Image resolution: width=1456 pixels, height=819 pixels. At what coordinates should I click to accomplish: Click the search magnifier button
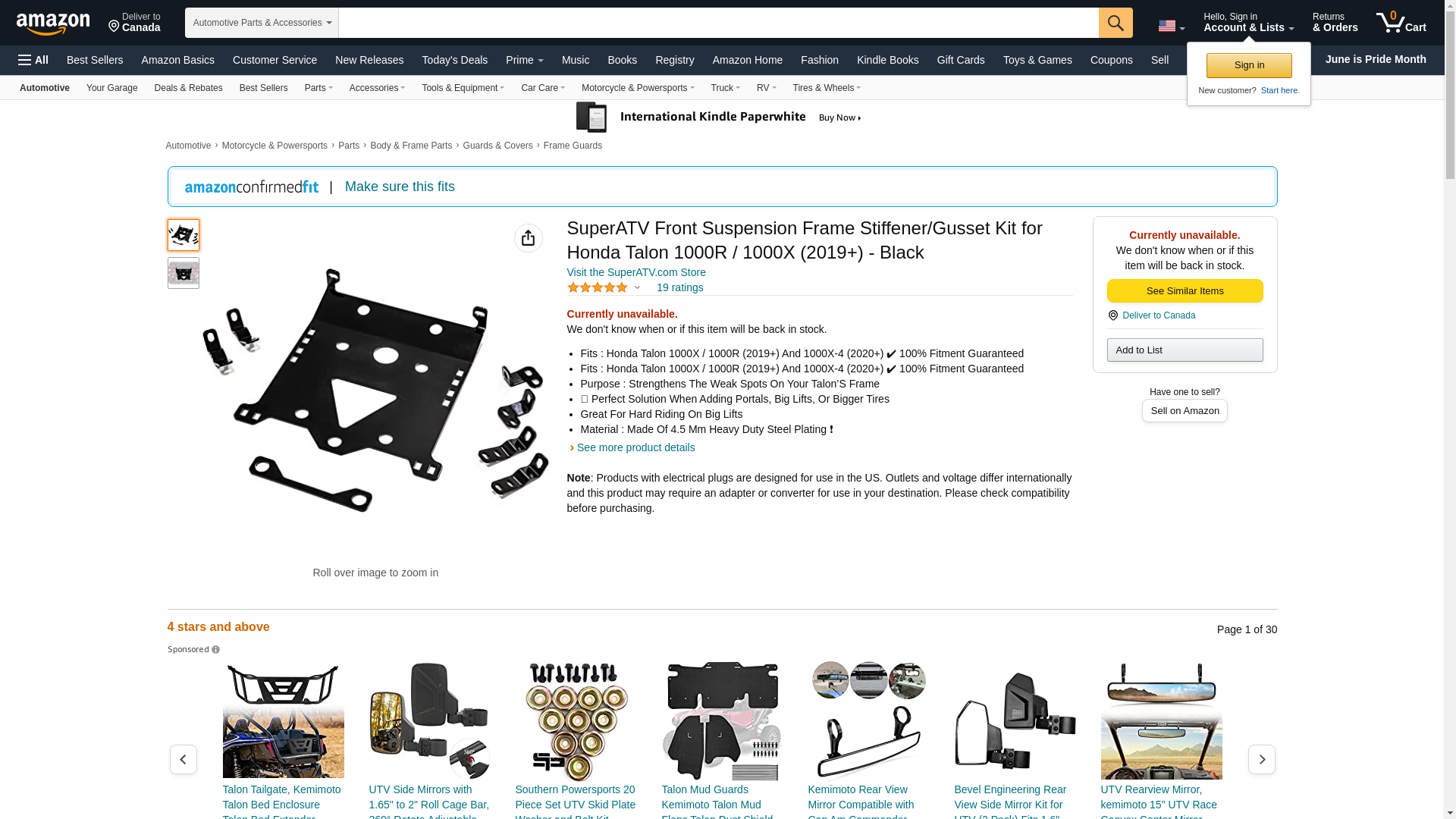click(x=1116, y=23)
